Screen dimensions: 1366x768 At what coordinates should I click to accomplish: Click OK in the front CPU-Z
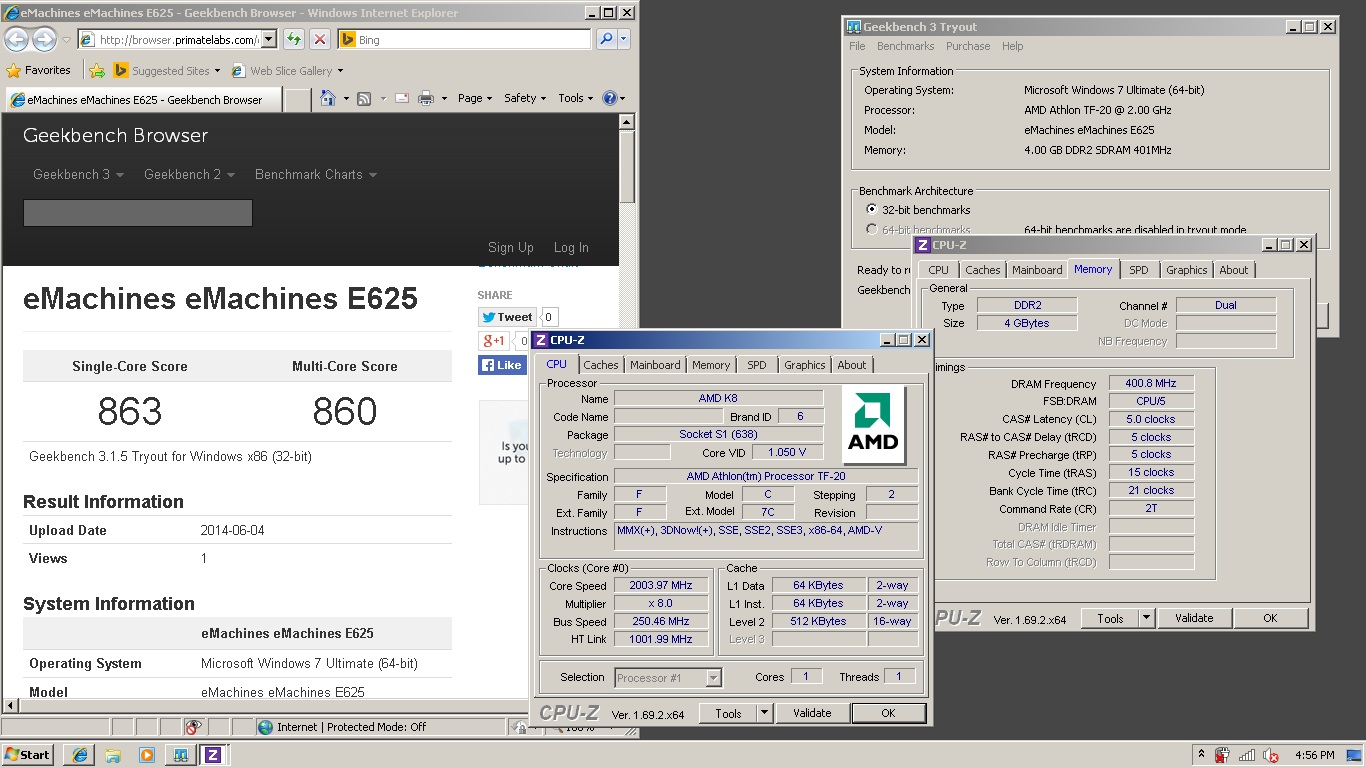888,713
